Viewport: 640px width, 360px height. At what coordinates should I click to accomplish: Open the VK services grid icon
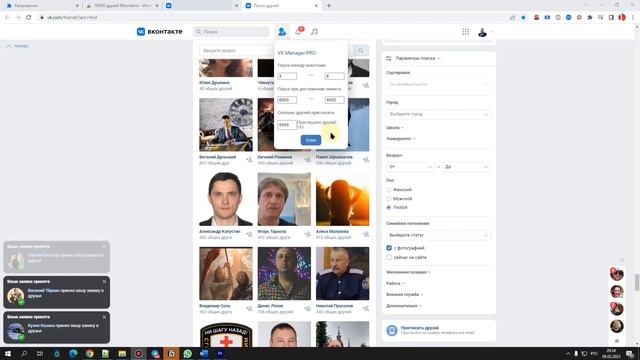[x=465, y=31]
